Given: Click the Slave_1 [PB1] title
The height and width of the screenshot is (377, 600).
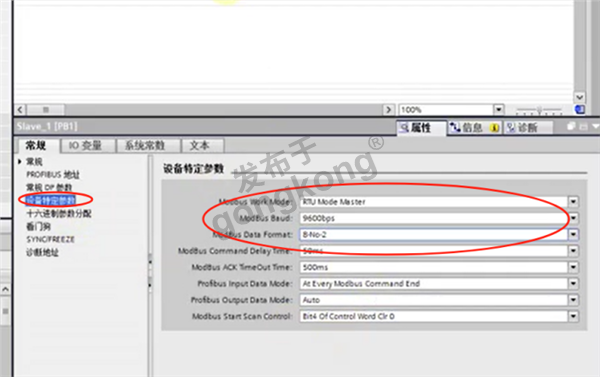Looking at the screenshot, I should (x=47, y=126).
